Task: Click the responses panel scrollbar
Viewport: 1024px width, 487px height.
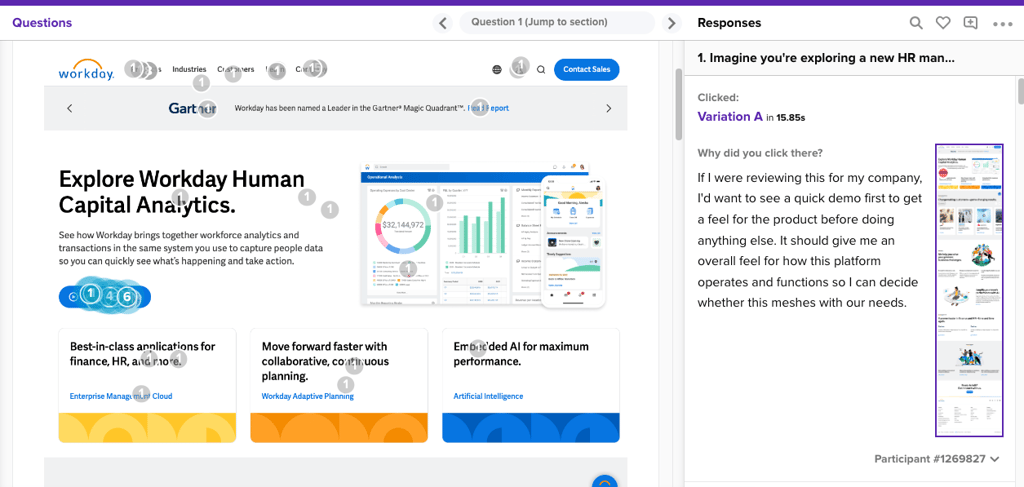Action: point(1020,91)
